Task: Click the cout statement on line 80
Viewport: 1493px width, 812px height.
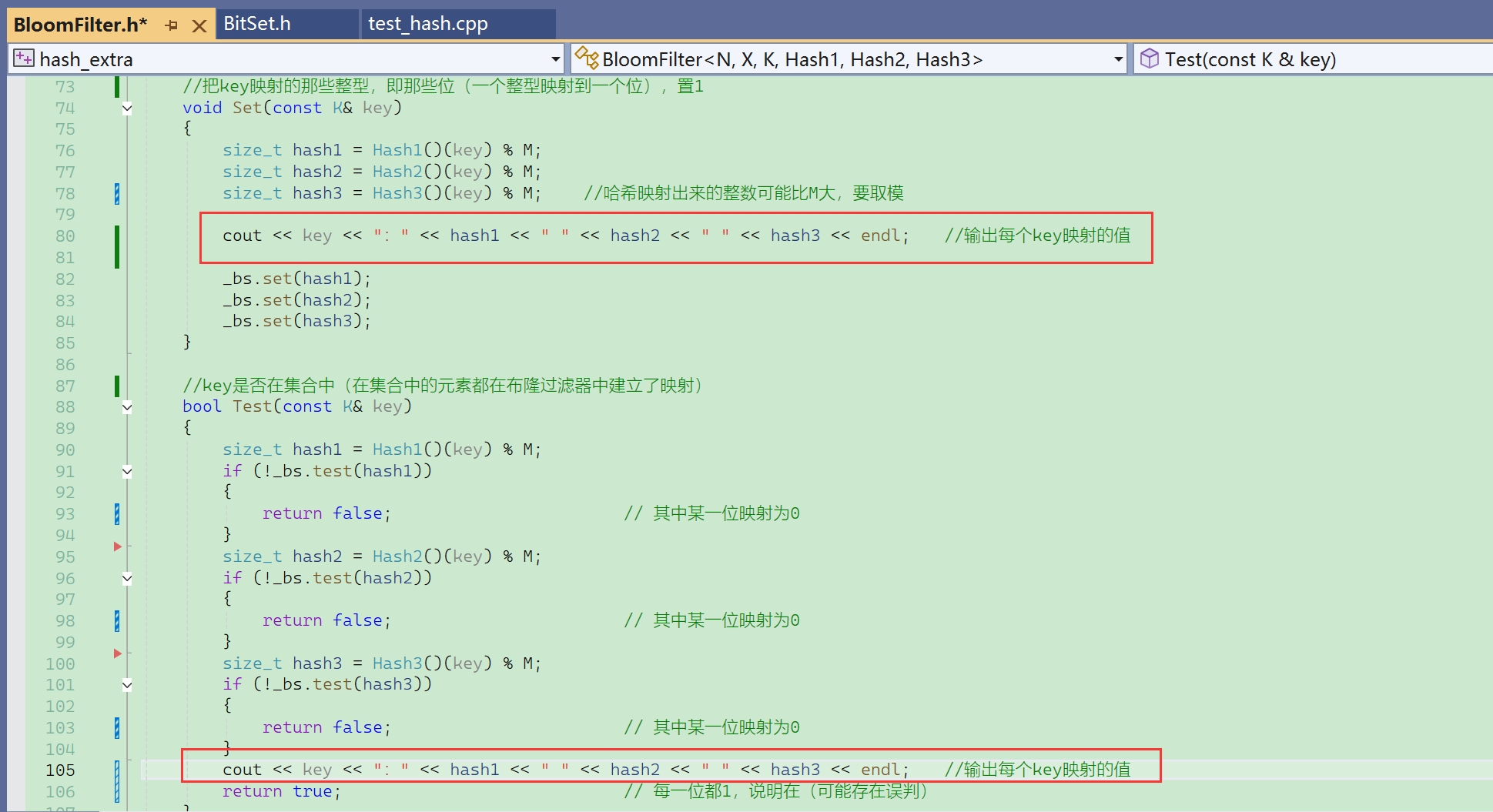Action: pos(566,236)
